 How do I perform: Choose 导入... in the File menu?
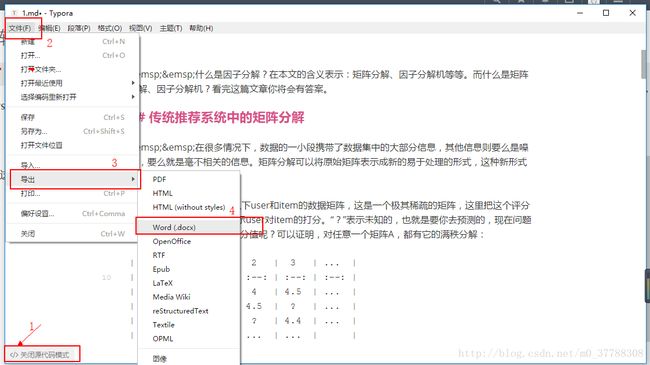(73, 165)
